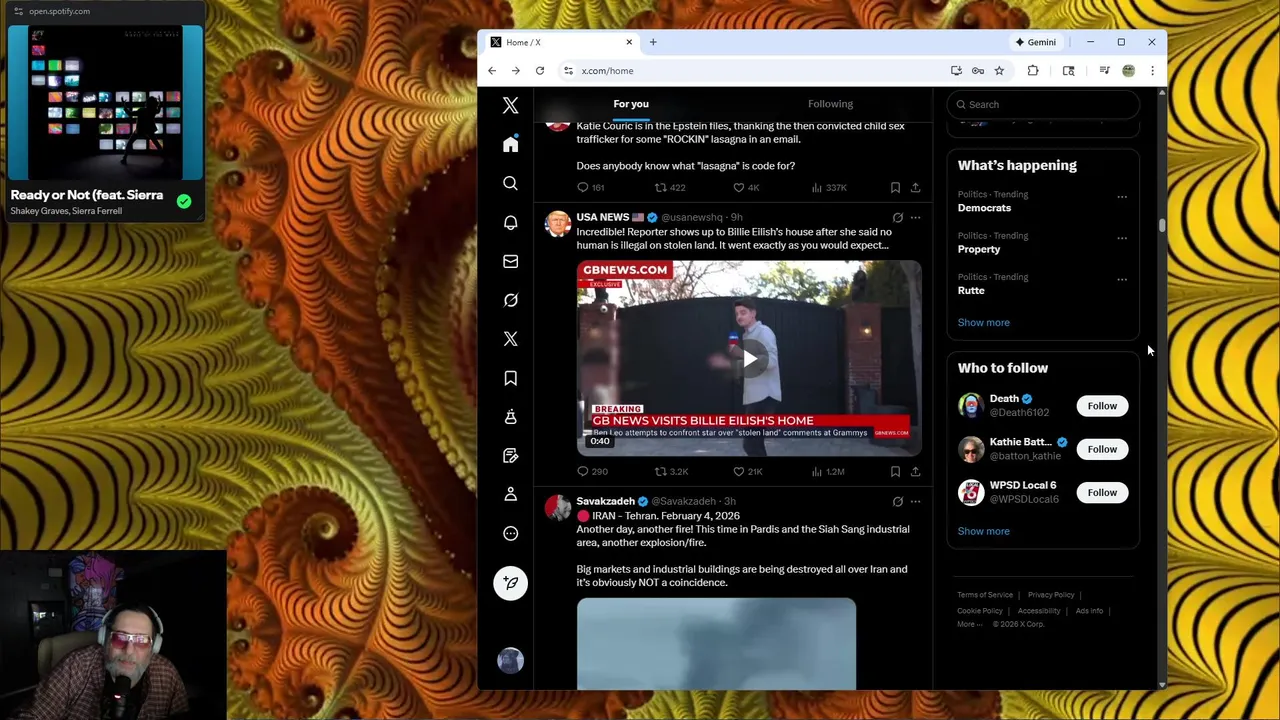Viewport: 1280px width, 720px height.
Task: Click Grok explain icon on USA NEWS post
Action: [x=897, y=217]
